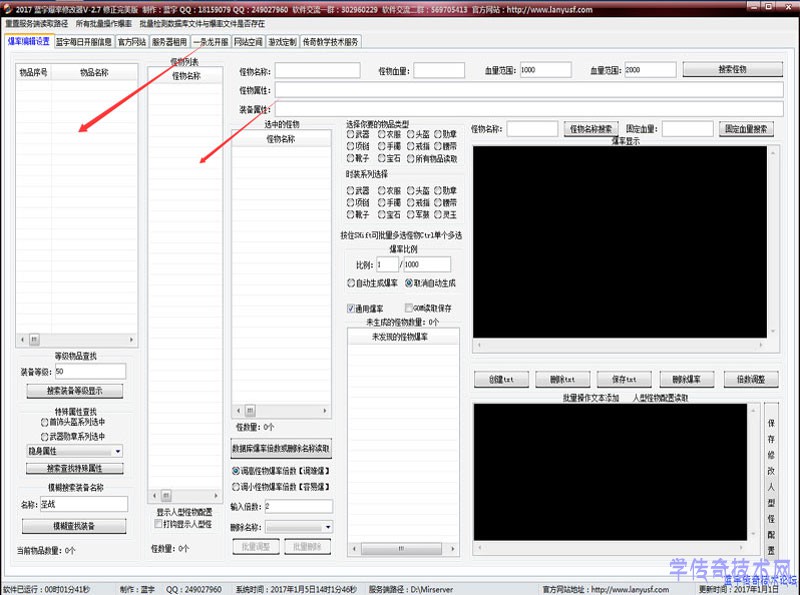Click the 模糊查找装备 button
800x595 pixels.
coord(74,525)
